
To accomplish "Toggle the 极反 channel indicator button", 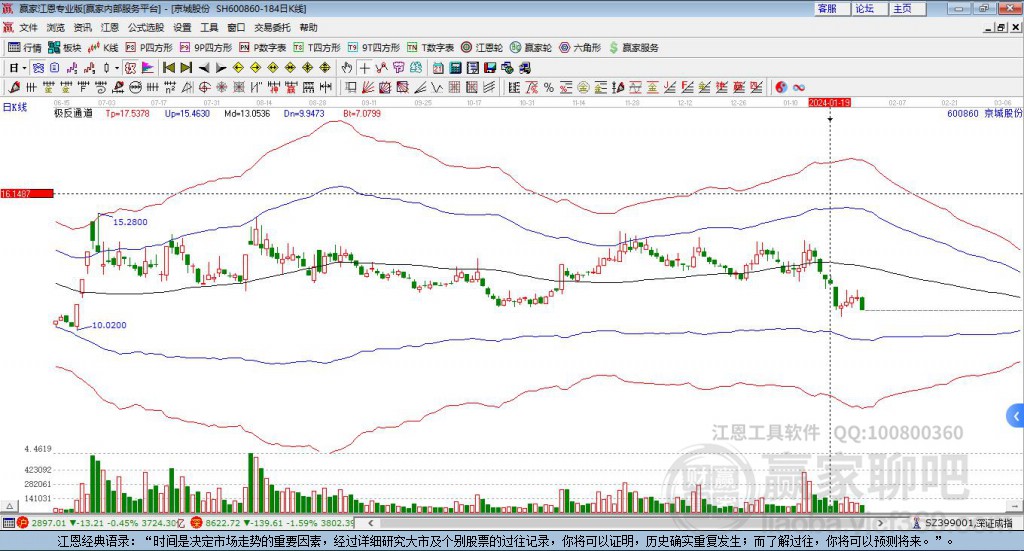I will click(131, 68).
